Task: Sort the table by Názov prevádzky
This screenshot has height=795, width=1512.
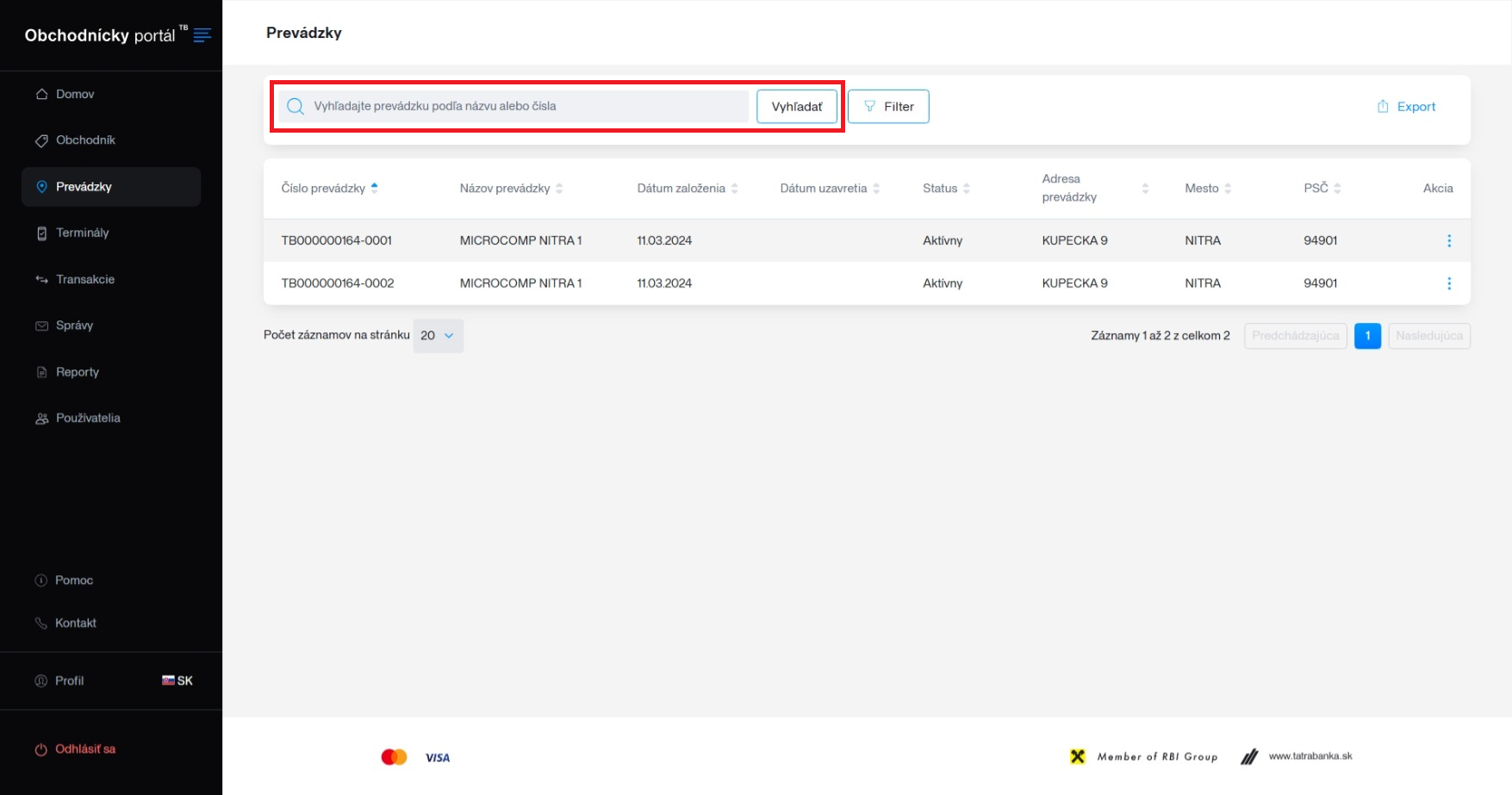Action: pos(559,189)
